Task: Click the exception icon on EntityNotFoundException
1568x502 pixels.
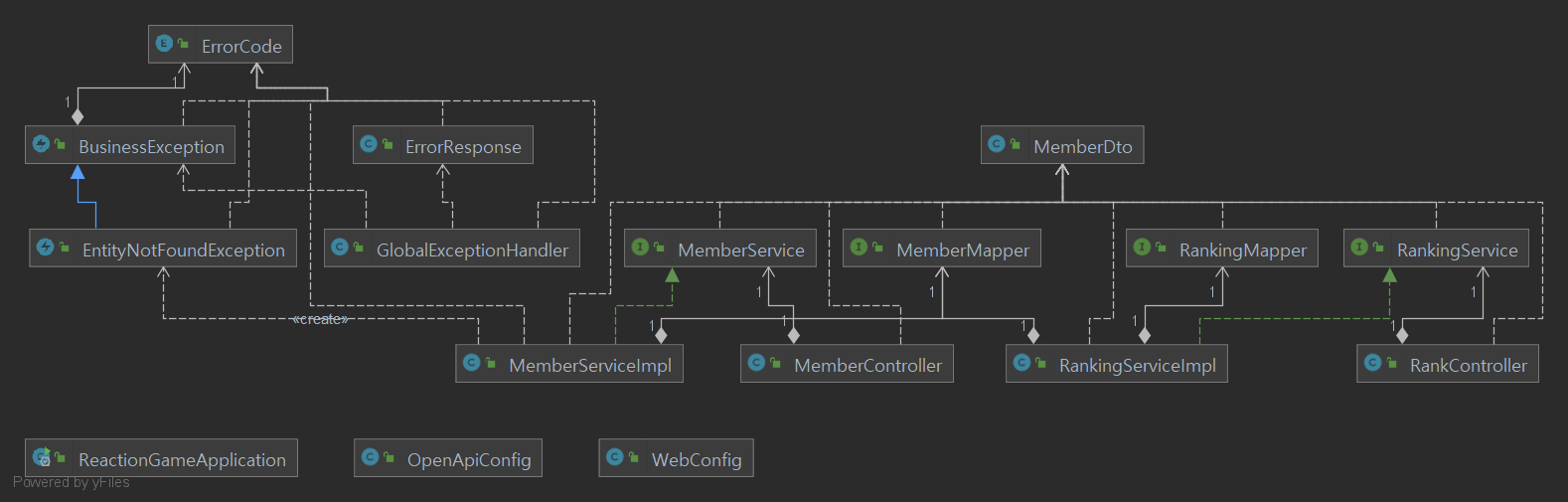Action: tap(45, 248)
